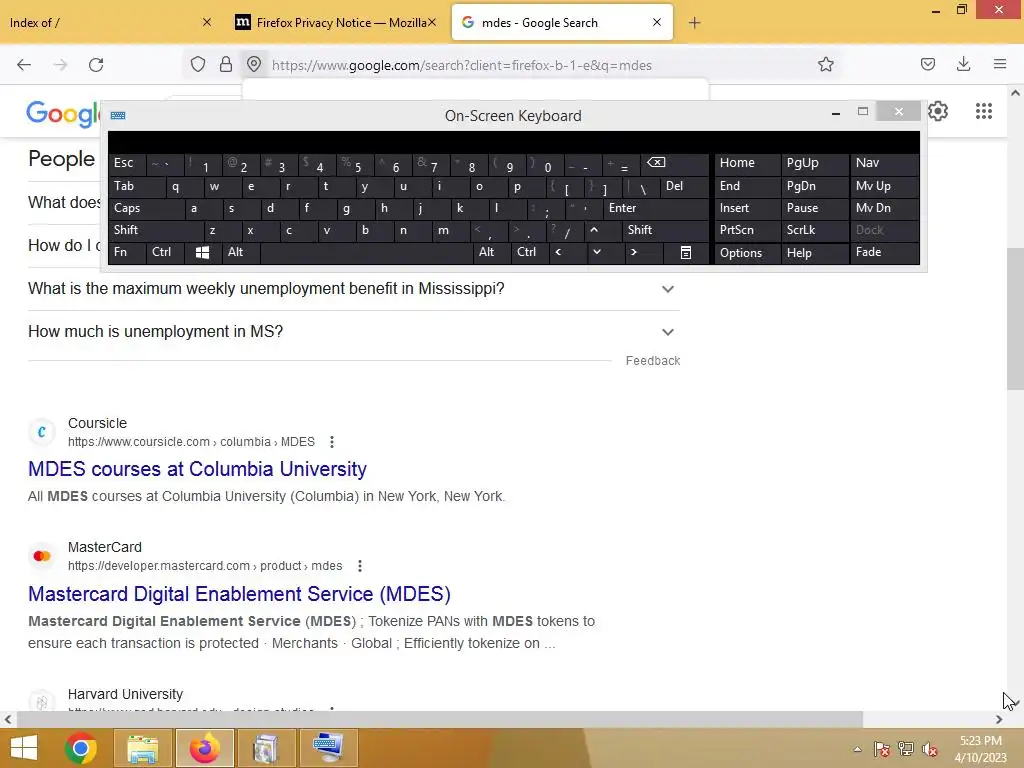Open 'MDES courses at Columbia University' link
The height and width of the screenshot is (768, 1024).
click(x=197, y=469)
